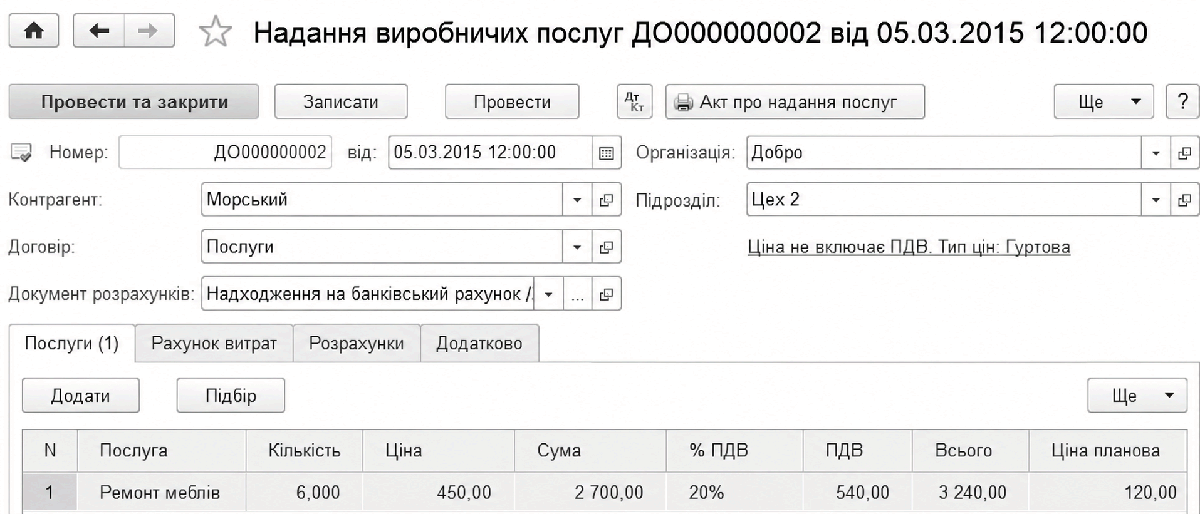Open the table's Ще menu

[x=1137, y=395]
